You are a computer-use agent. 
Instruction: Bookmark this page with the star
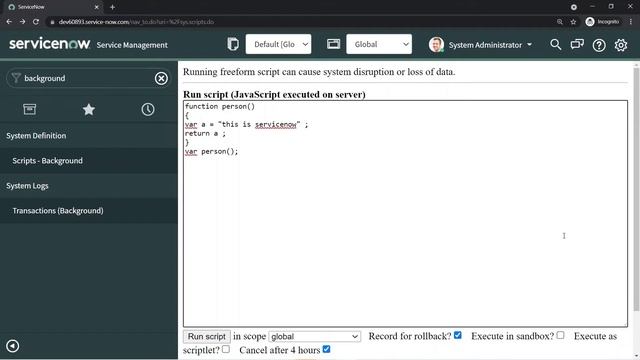click(573, 22)
